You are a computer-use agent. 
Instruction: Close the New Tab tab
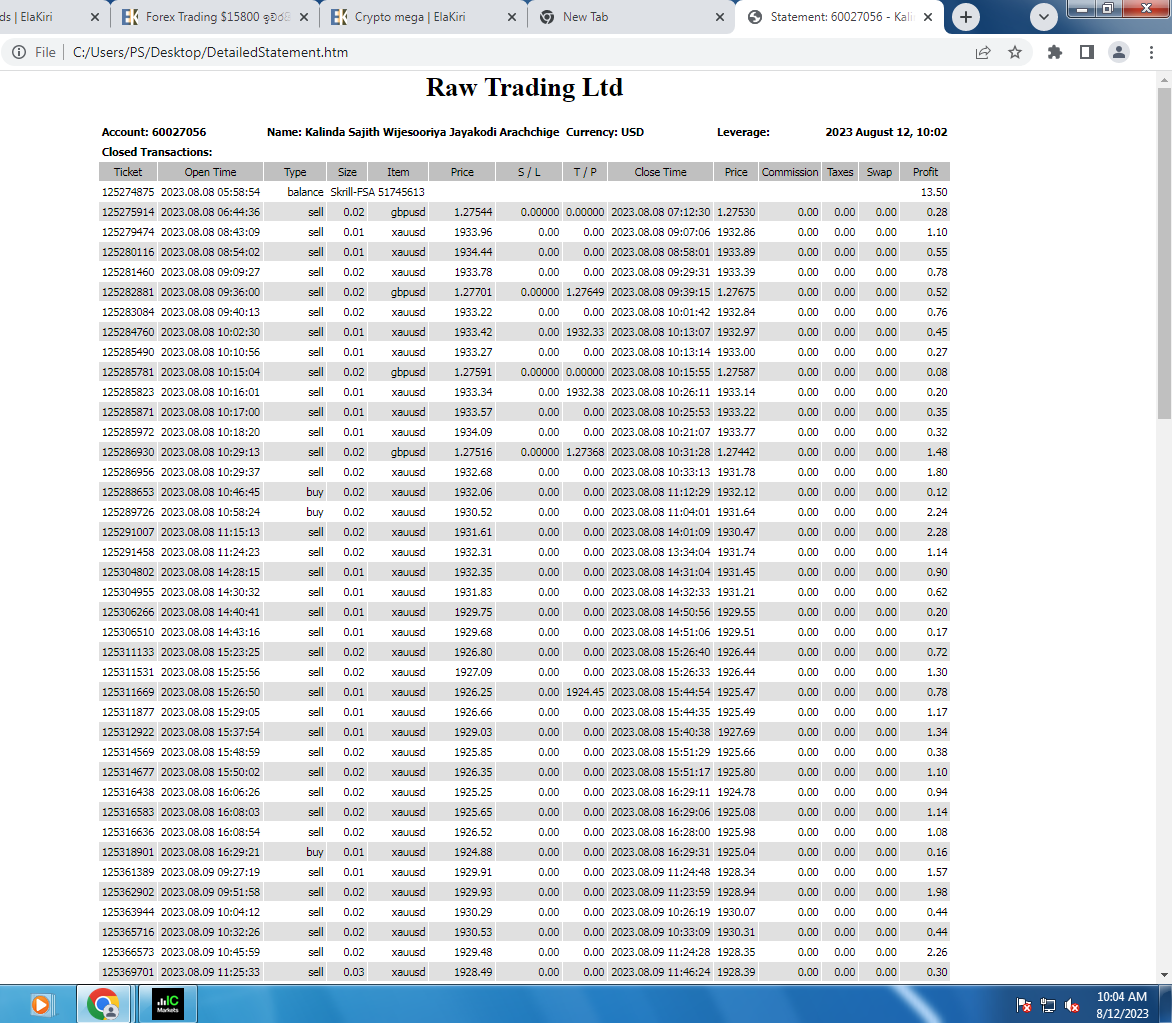pyautogui.click(x=720, y=16)
